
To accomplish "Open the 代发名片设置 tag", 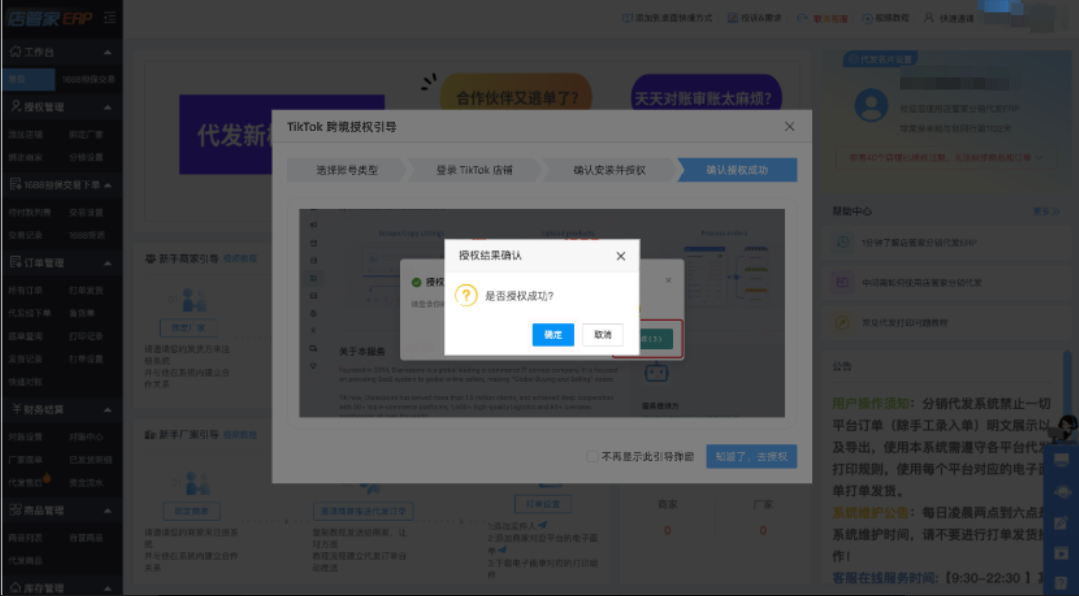I will pyautogui.click(x=880, y=59).
